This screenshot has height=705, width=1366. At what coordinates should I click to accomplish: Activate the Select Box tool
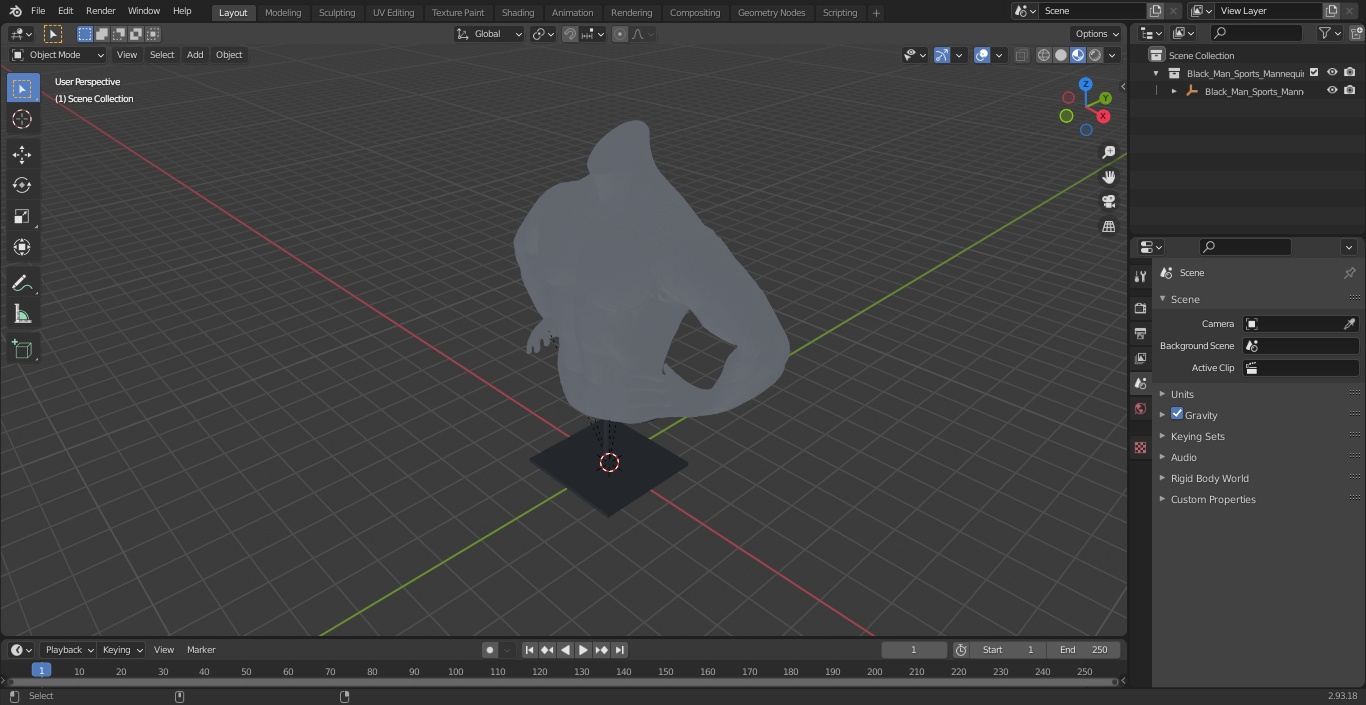pos(22,88)
